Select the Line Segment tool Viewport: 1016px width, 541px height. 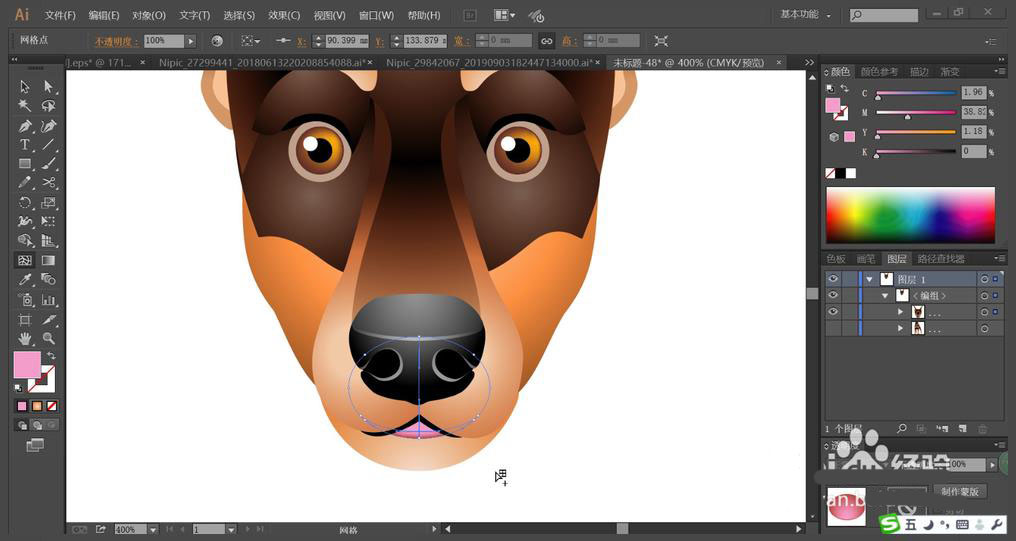coord(48,144)
